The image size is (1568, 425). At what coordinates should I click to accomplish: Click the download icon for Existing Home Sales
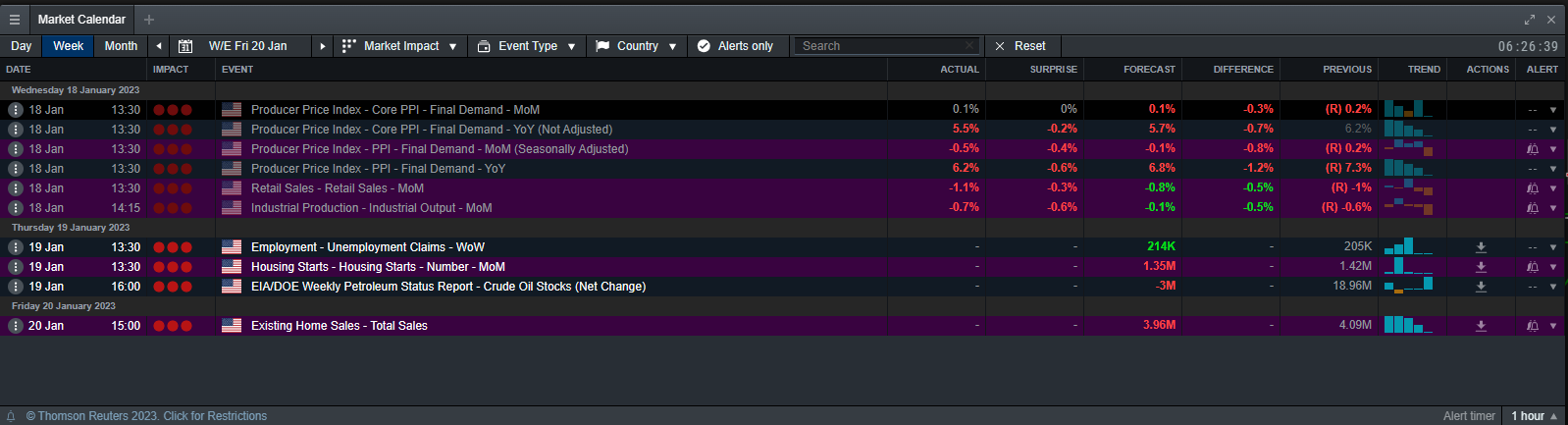click(1481, 326)
